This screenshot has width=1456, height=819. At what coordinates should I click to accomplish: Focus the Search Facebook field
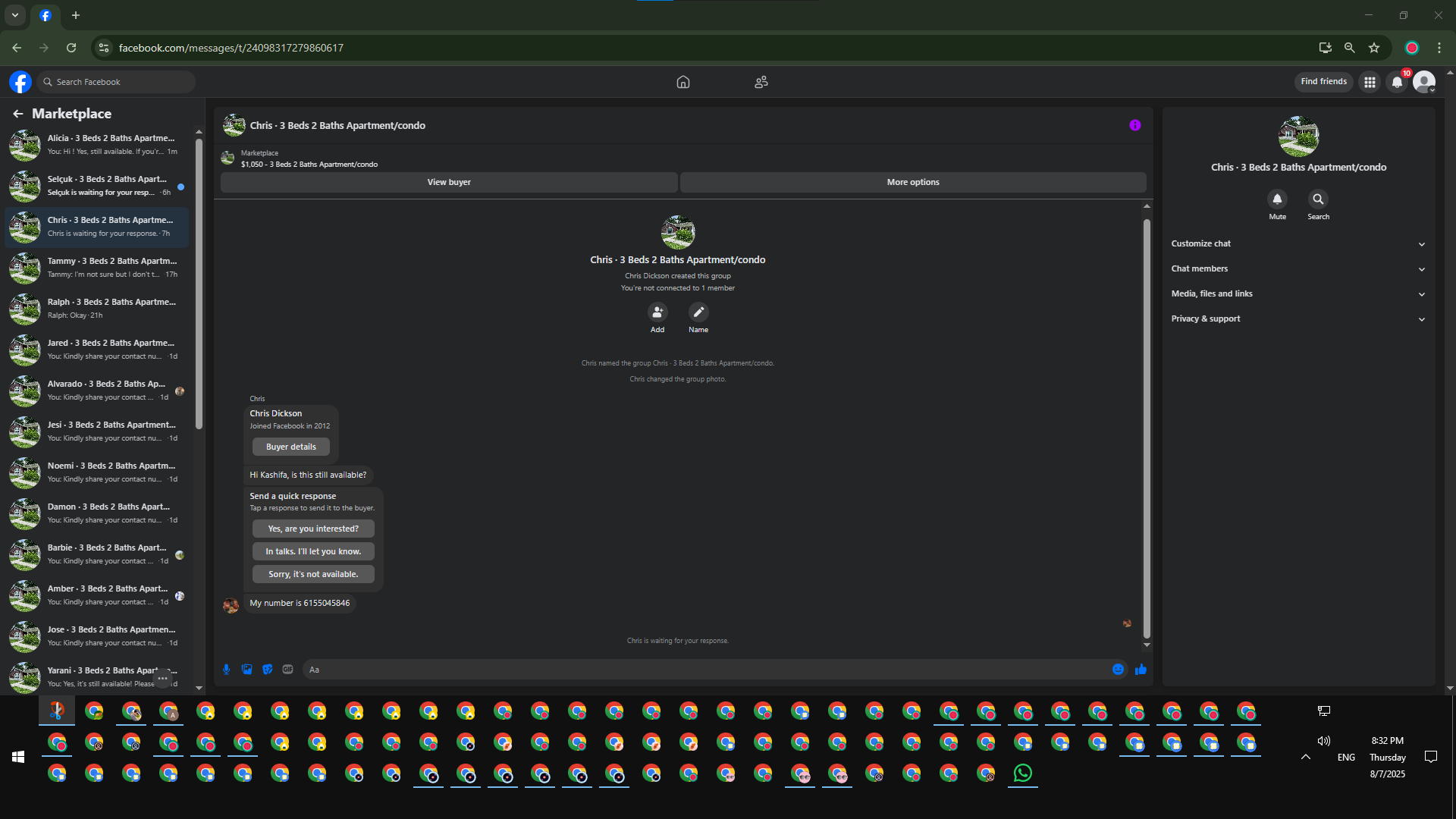(x=116, y=82)
